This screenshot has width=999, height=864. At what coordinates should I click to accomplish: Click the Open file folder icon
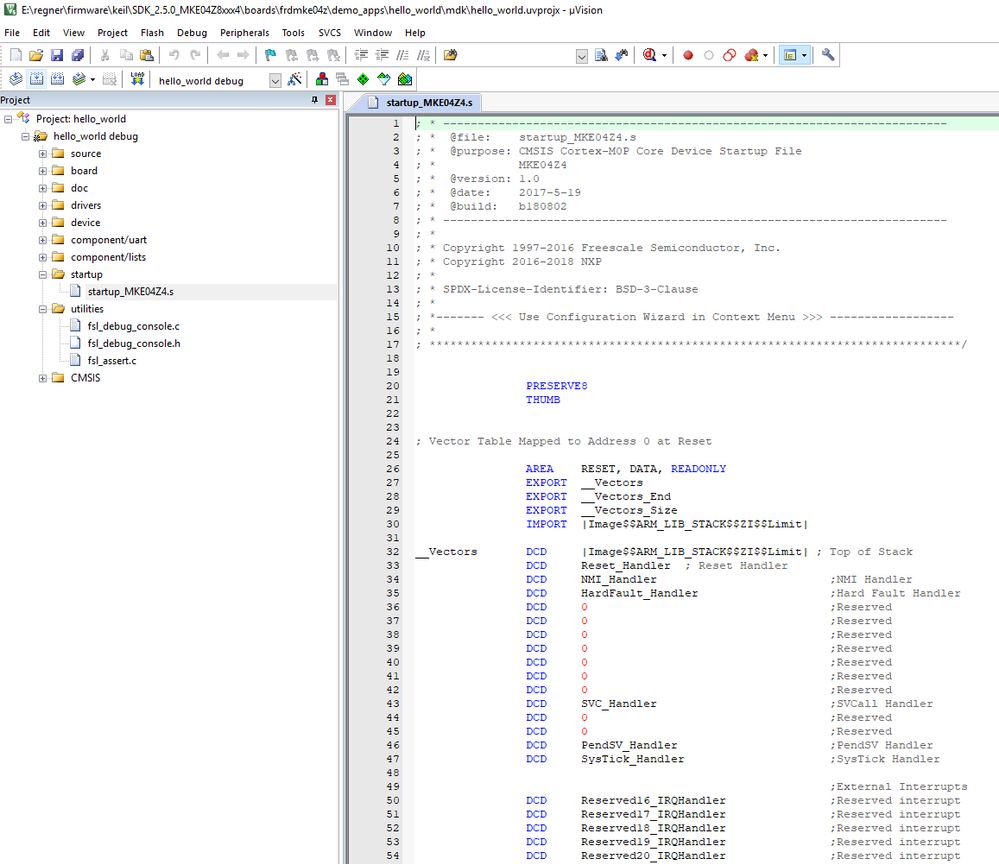pos(36,55)
